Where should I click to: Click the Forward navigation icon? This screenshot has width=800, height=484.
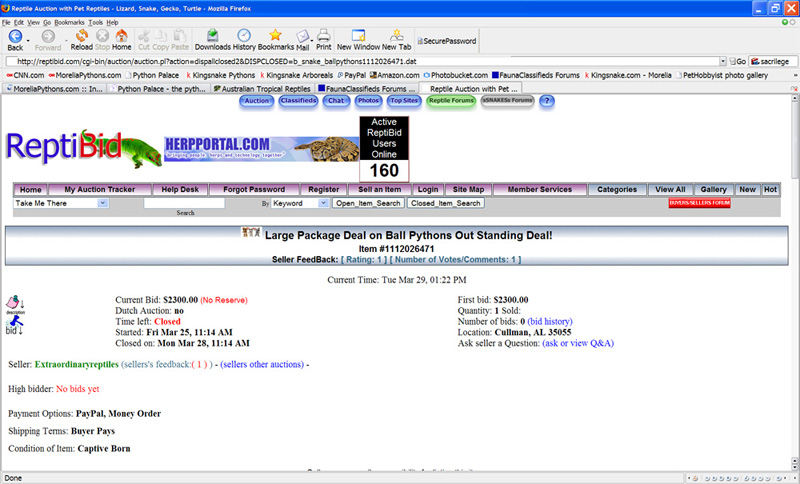coord(48,36)
